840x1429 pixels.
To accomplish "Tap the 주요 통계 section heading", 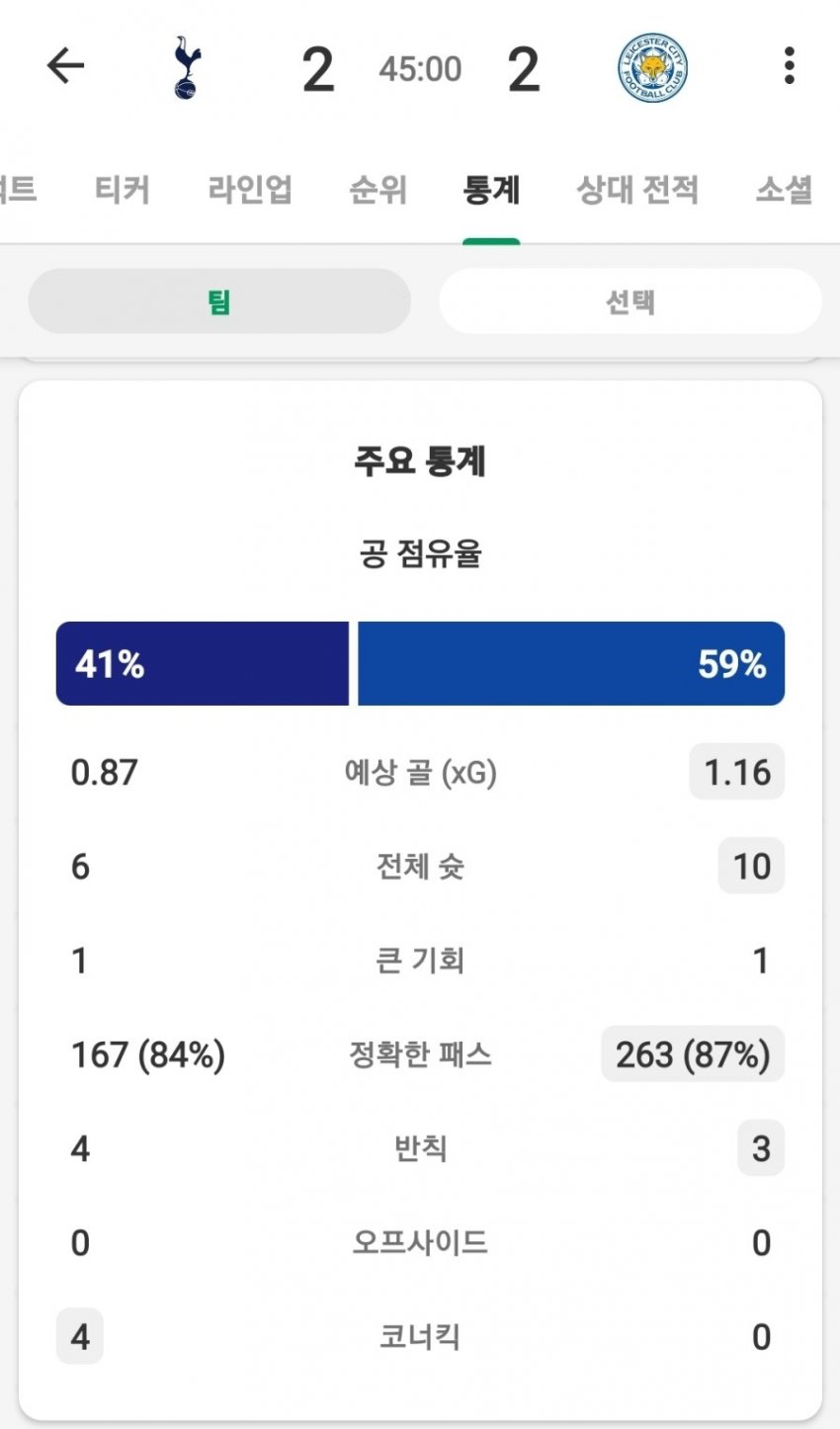I will pos(420,462).
